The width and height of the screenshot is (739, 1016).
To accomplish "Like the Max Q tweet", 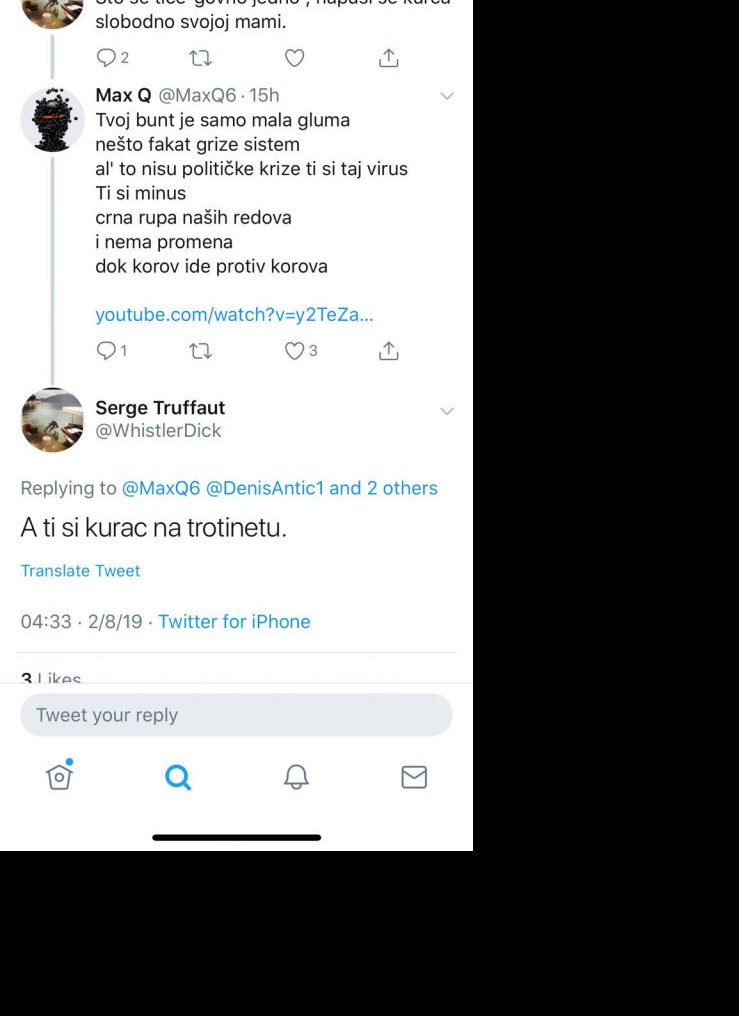I will pyautogui.click(x=294, y=351).
